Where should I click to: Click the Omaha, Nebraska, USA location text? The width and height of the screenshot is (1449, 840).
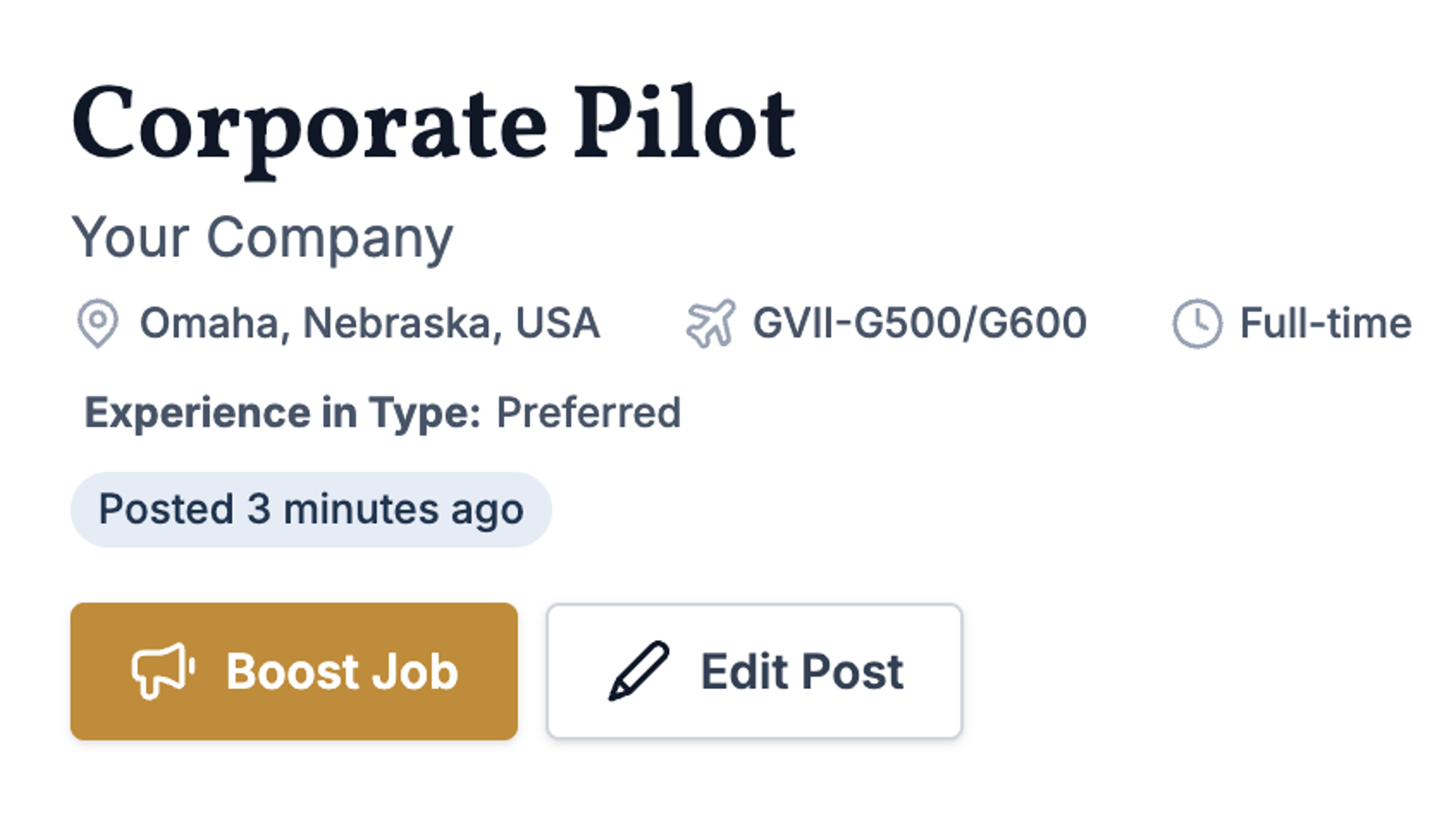(x=370, y=323)
